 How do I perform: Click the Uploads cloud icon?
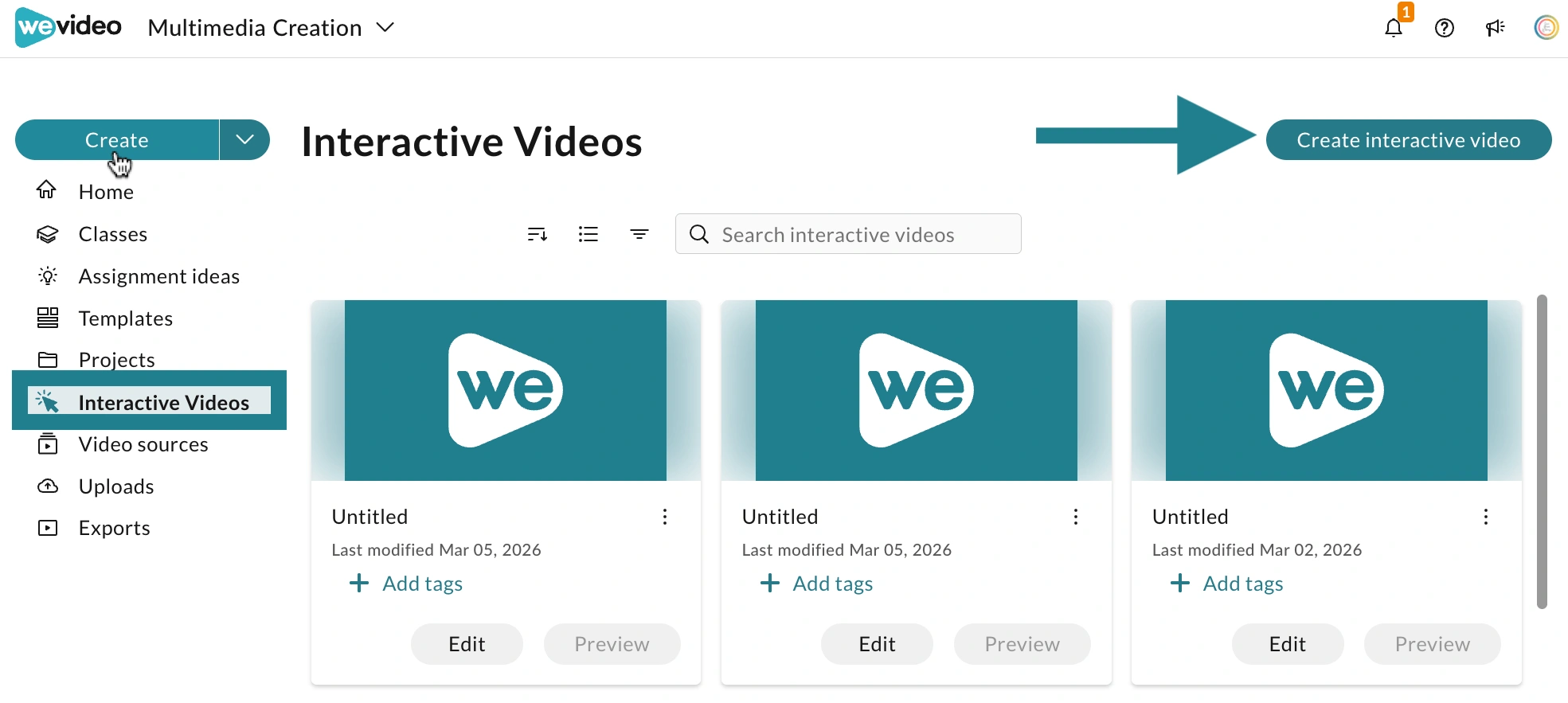(x=48, y=486)
